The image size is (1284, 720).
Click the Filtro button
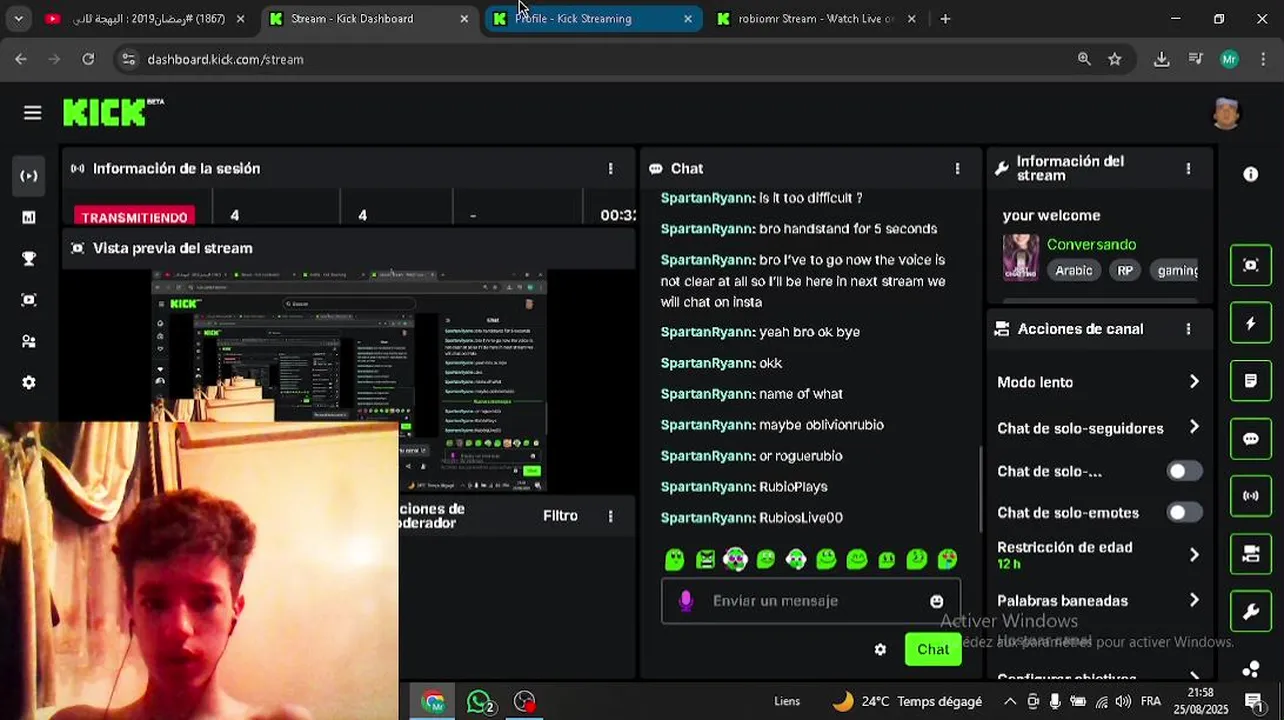pyautogui.click(x=560, y=516)
